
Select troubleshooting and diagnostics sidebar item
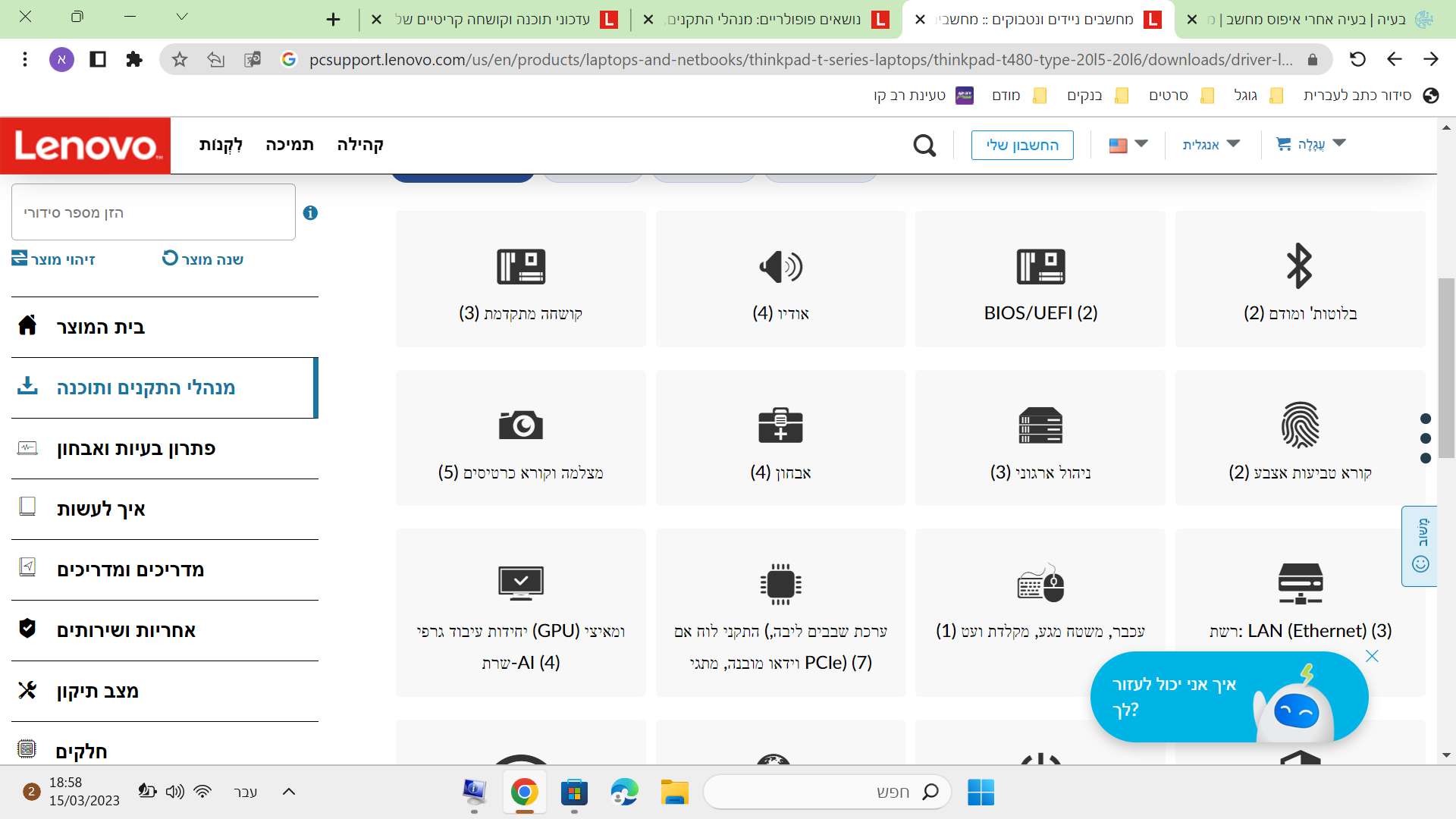coord(165,448)
